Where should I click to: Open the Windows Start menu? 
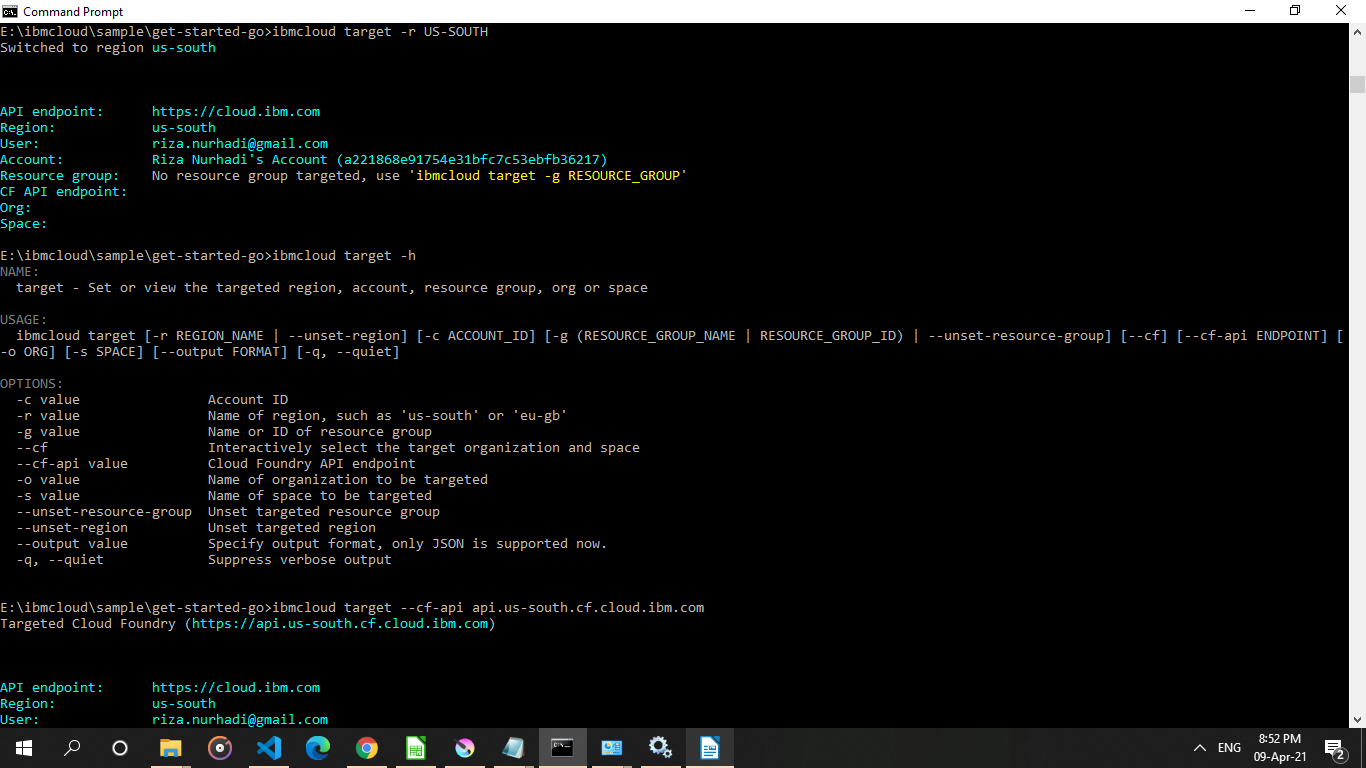coord(23,747)
